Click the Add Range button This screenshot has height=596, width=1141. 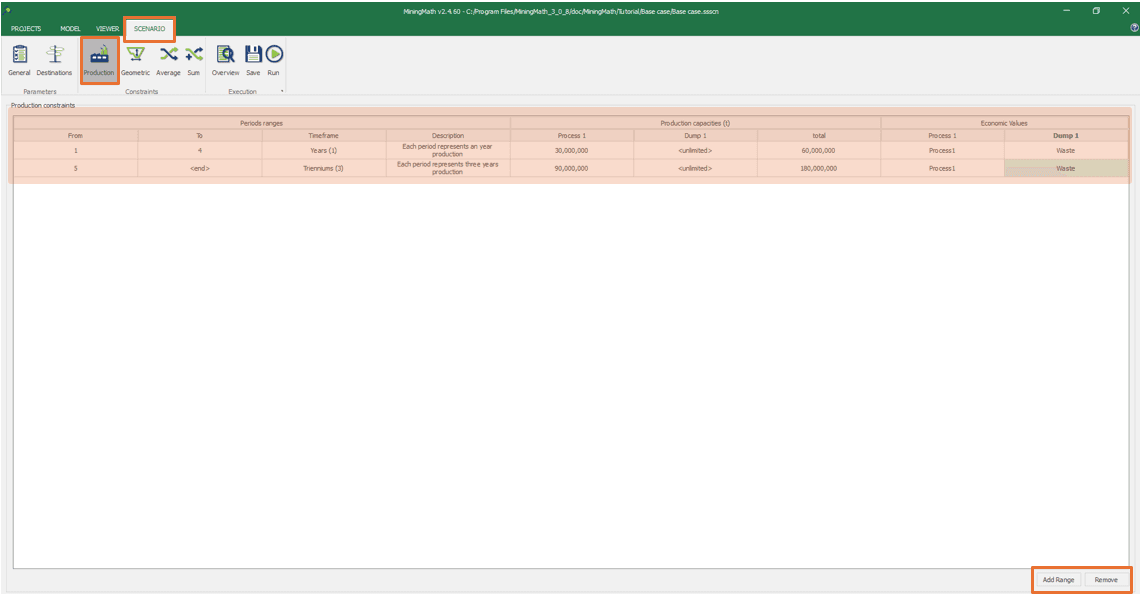click(x=1057, y=580)
